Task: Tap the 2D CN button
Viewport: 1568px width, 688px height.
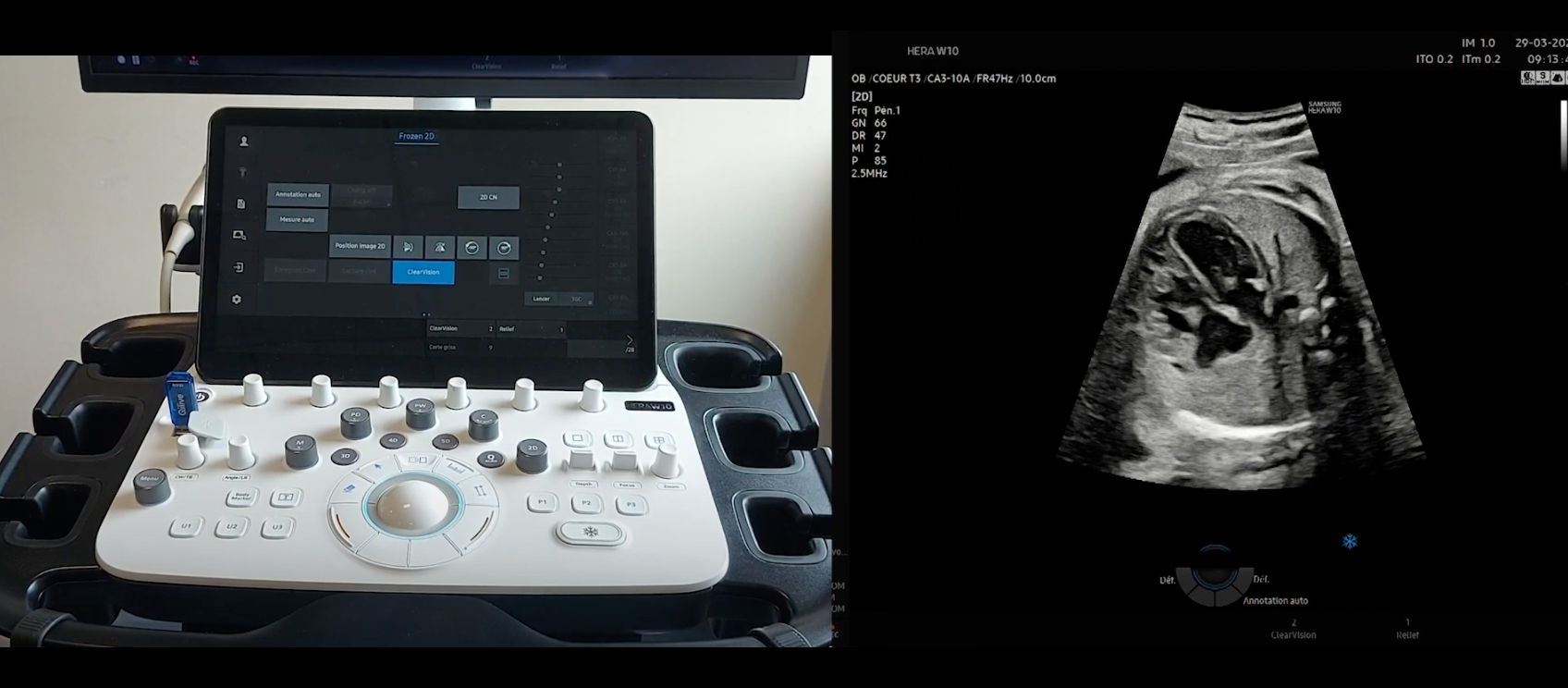Action: 488,197
